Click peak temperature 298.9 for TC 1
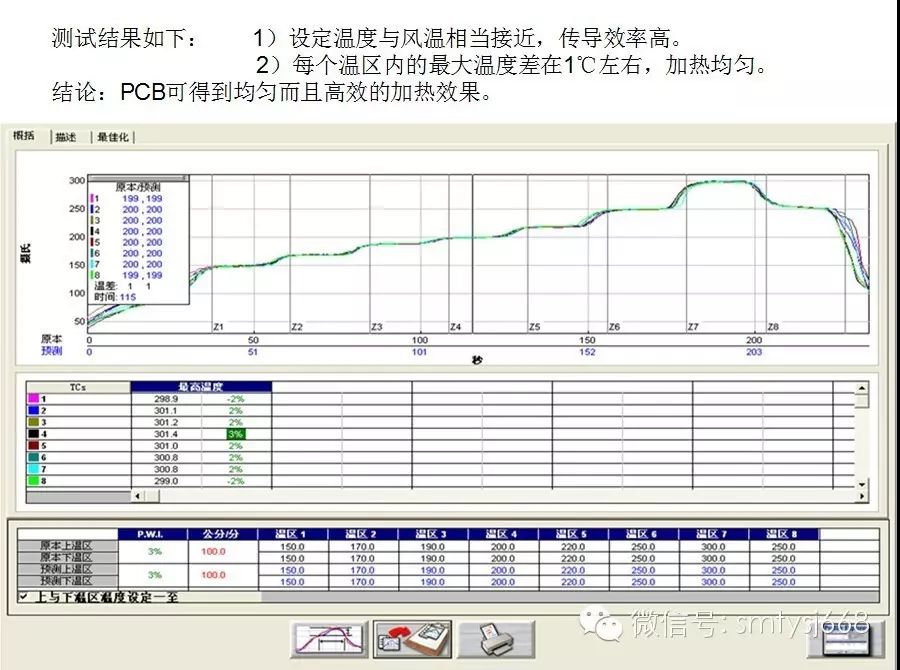This screenshot has width=900, height=670. [x=166, y=398]
